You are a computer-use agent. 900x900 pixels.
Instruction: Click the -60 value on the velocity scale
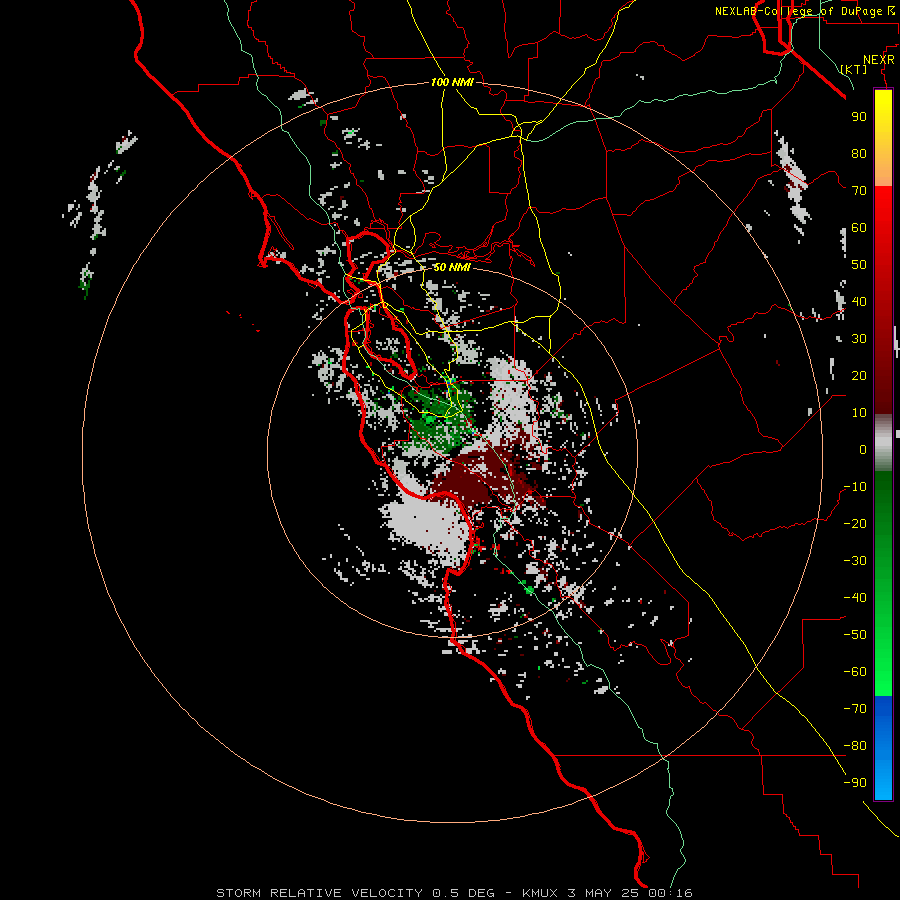pyautogui.click(x=855, y=672)
